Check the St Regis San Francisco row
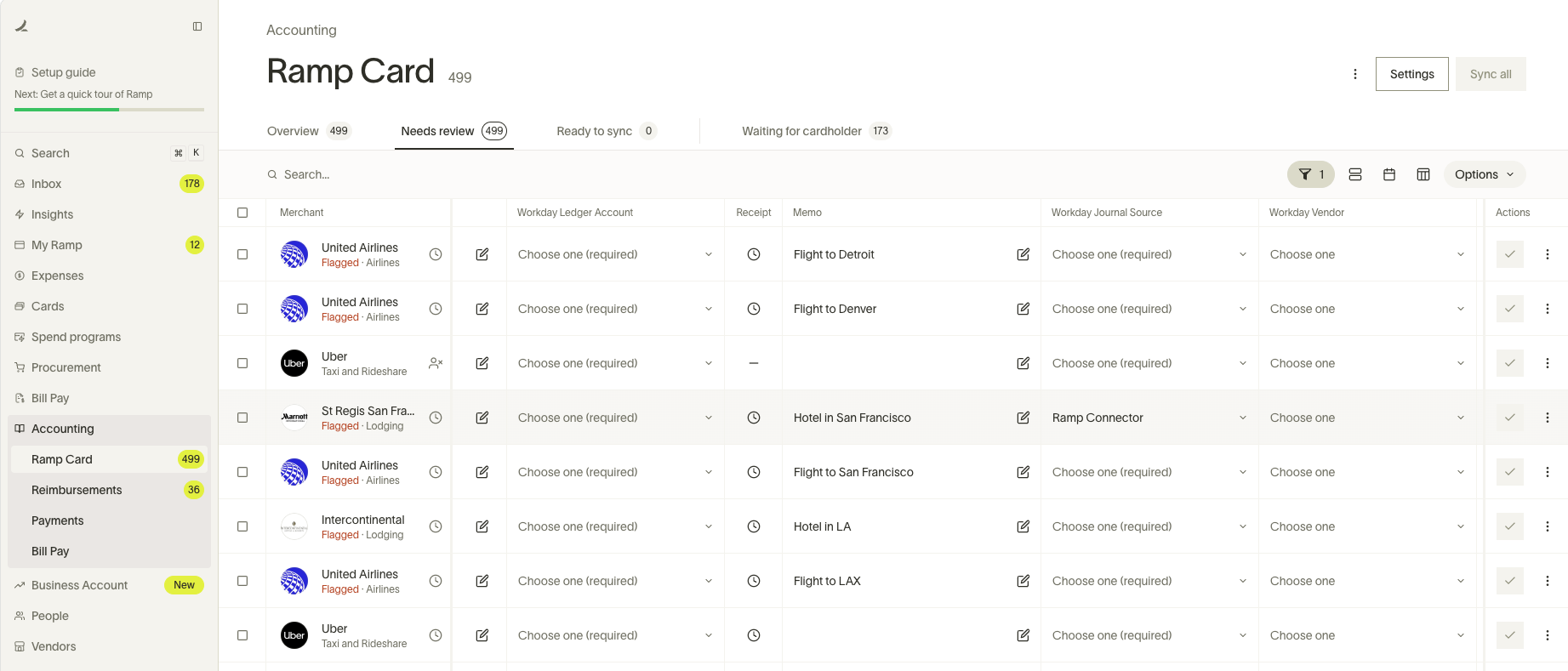Viewport: 1568px width, 671px height. [x=242, y=418]
